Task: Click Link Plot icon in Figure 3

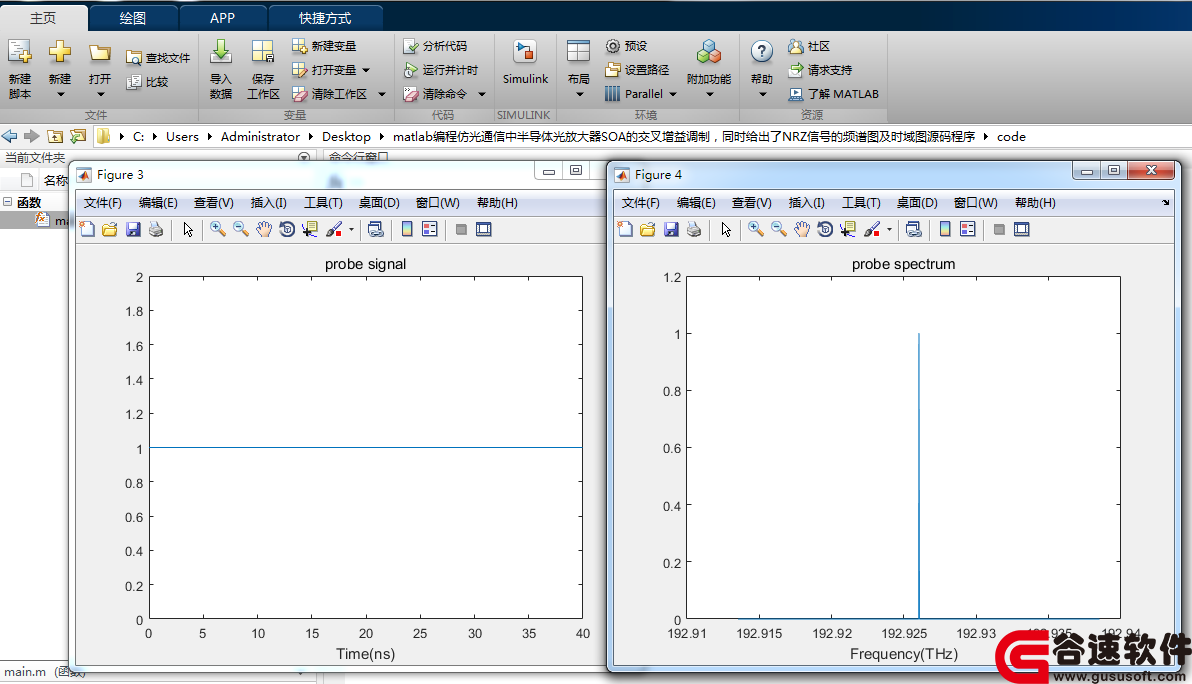Action: click(376, 230)
